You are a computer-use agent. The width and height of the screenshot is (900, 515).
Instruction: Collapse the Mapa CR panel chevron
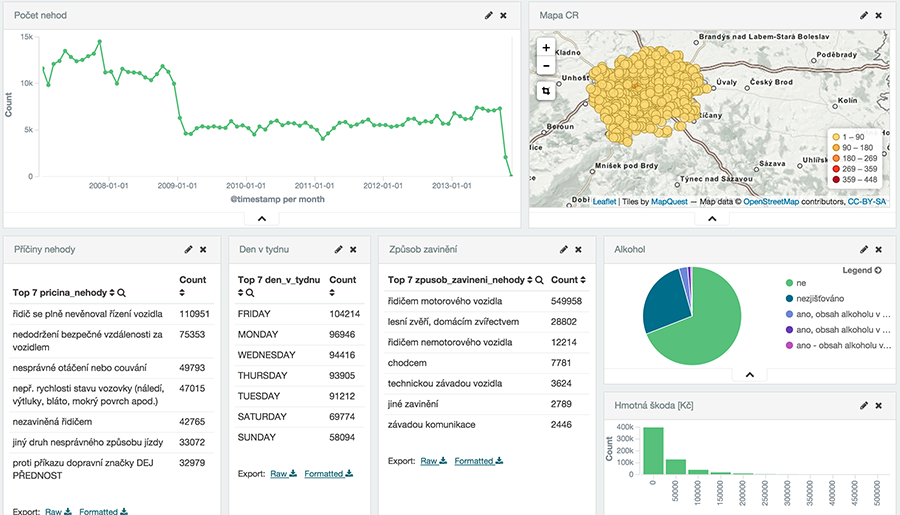tap(712, 219)
